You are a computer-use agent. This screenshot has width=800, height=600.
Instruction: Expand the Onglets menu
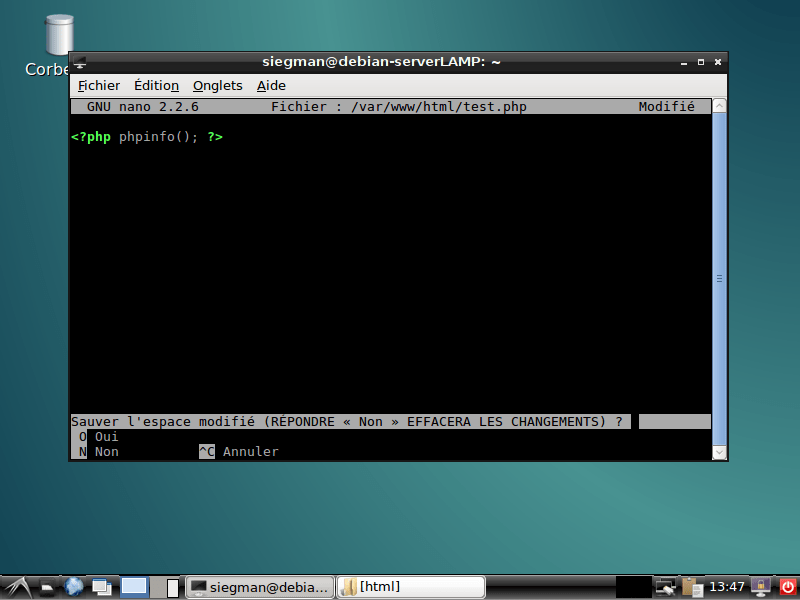[218, 86]
